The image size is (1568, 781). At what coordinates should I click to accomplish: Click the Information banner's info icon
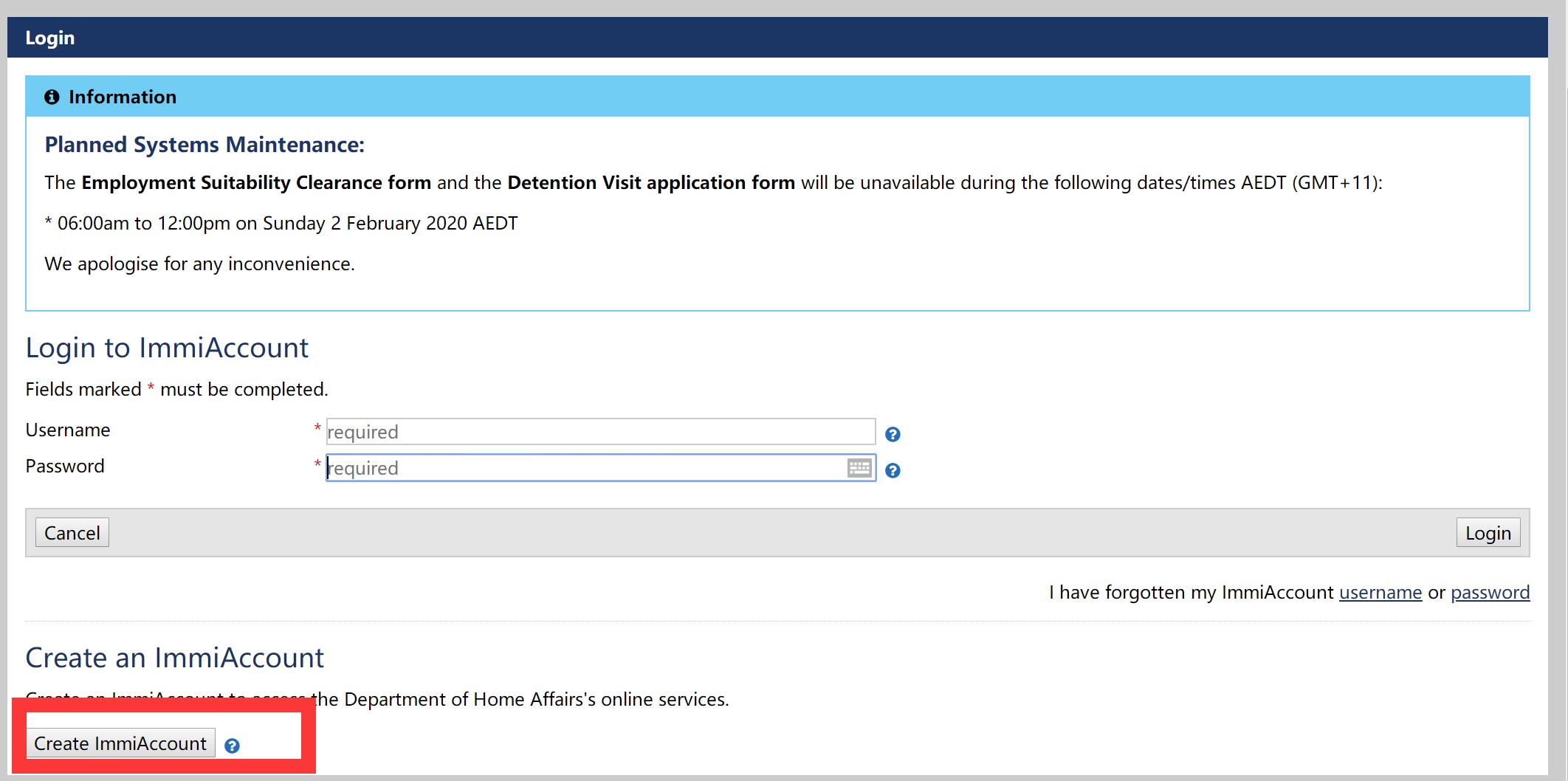point(52,97)
